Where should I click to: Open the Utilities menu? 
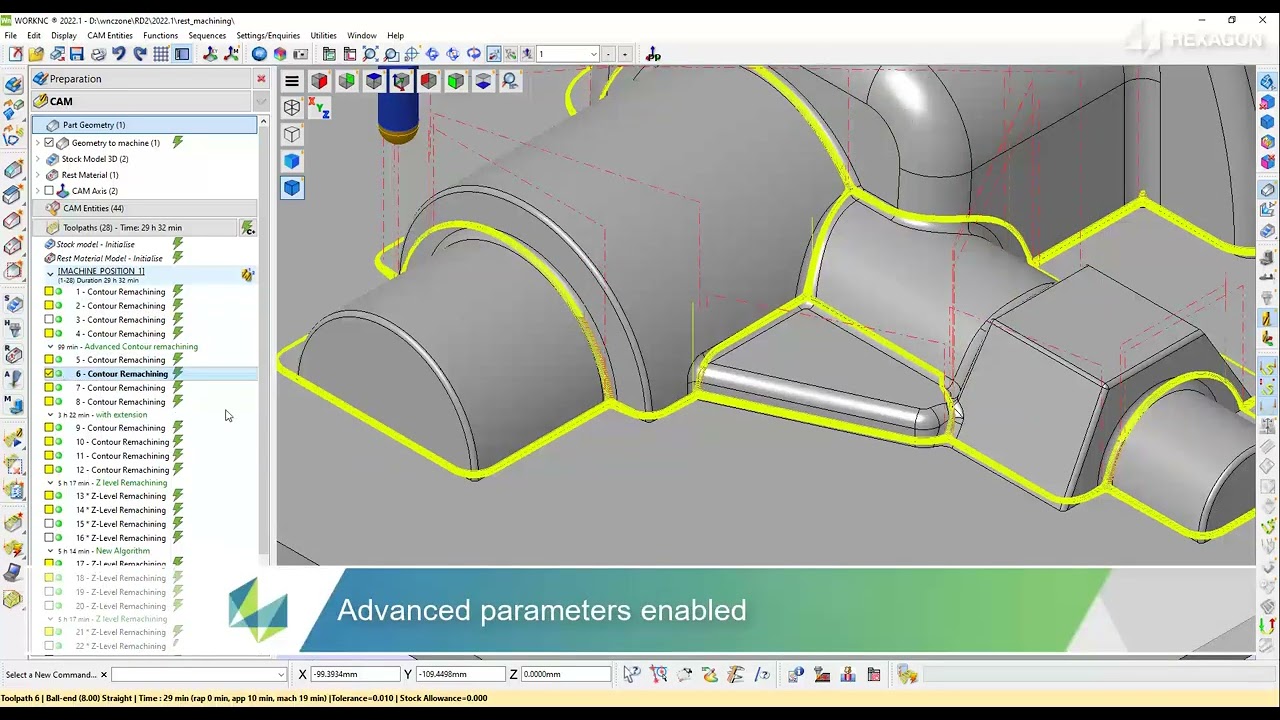click(323, 35)
